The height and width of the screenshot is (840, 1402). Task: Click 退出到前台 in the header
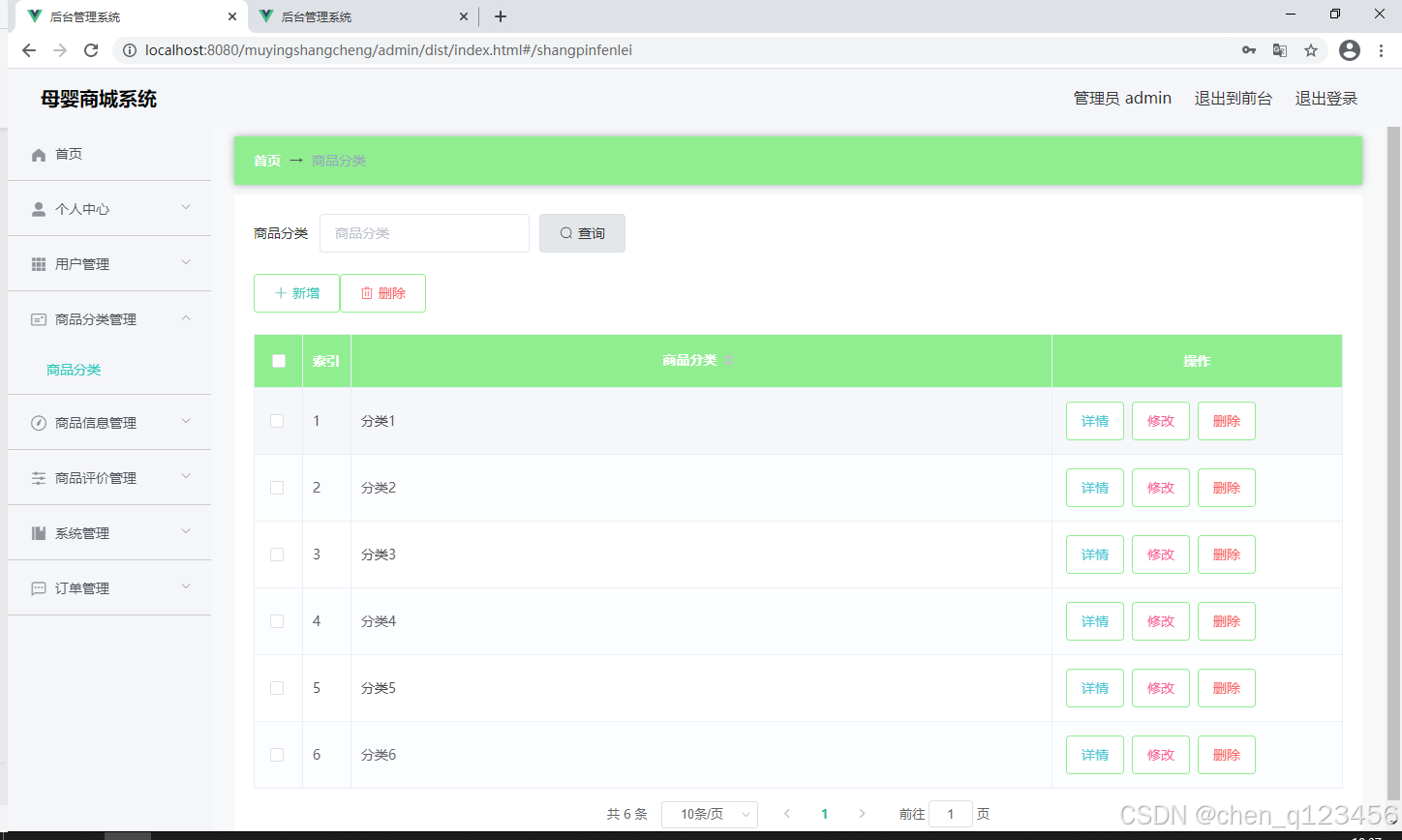(x=1234, y=99)
